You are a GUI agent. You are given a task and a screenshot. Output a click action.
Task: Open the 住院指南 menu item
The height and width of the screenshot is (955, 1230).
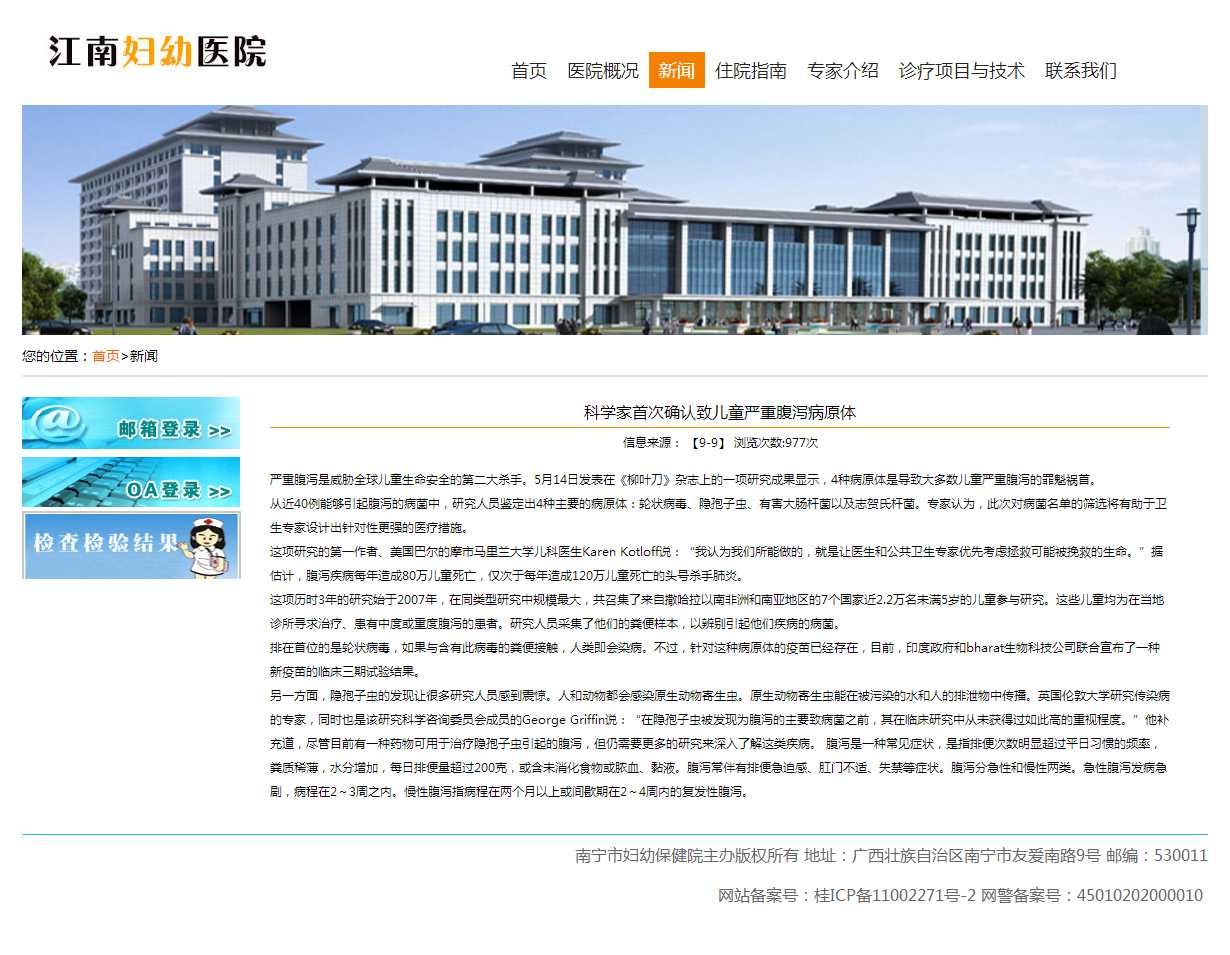(x=751, y=71)
